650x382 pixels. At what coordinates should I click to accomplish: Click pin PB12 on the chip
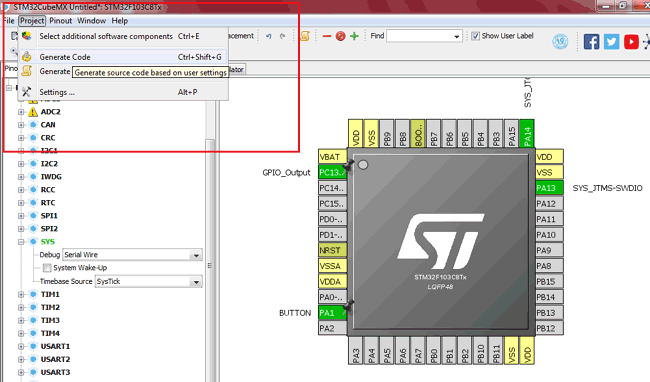549,328
